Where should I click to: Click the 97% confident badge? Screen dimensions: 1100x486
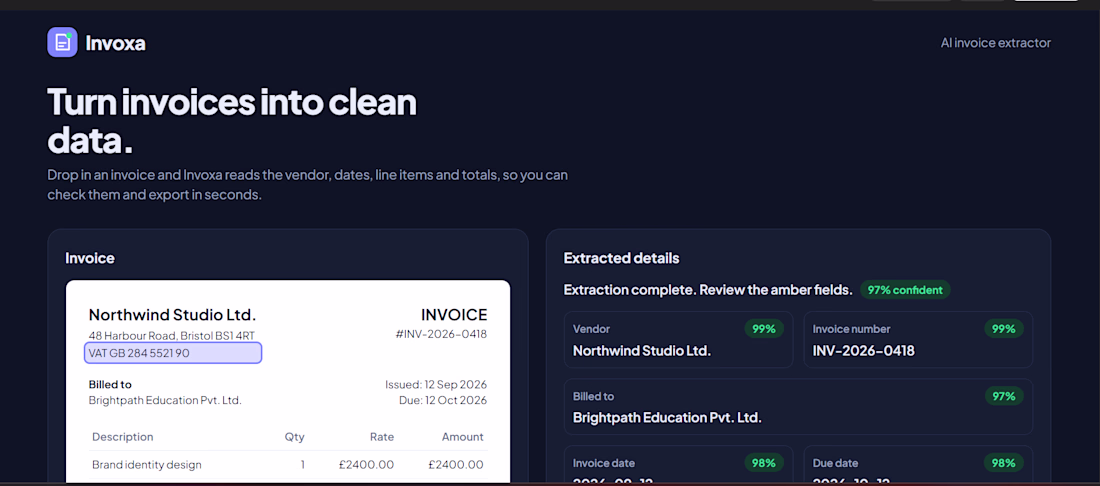pyautogui.click(x=905, y=290)
